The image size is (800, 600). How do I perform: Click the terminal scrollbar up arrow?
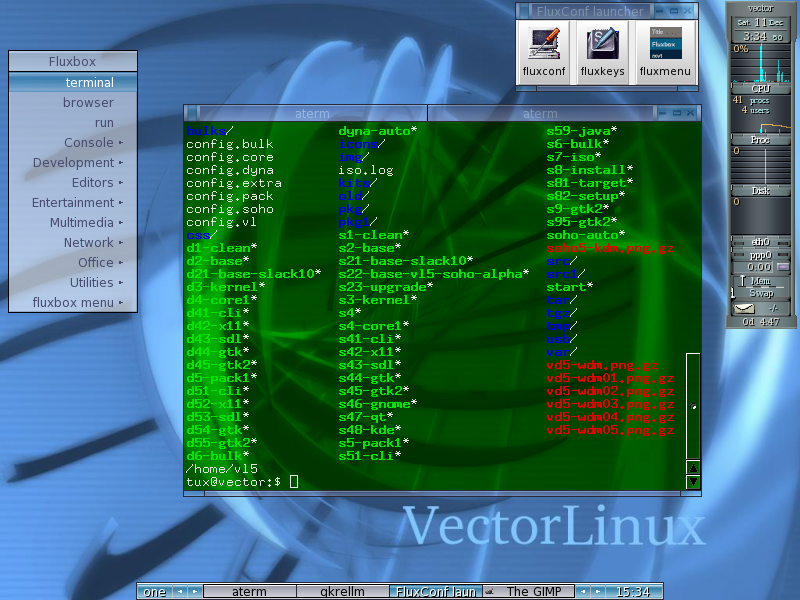693,467
